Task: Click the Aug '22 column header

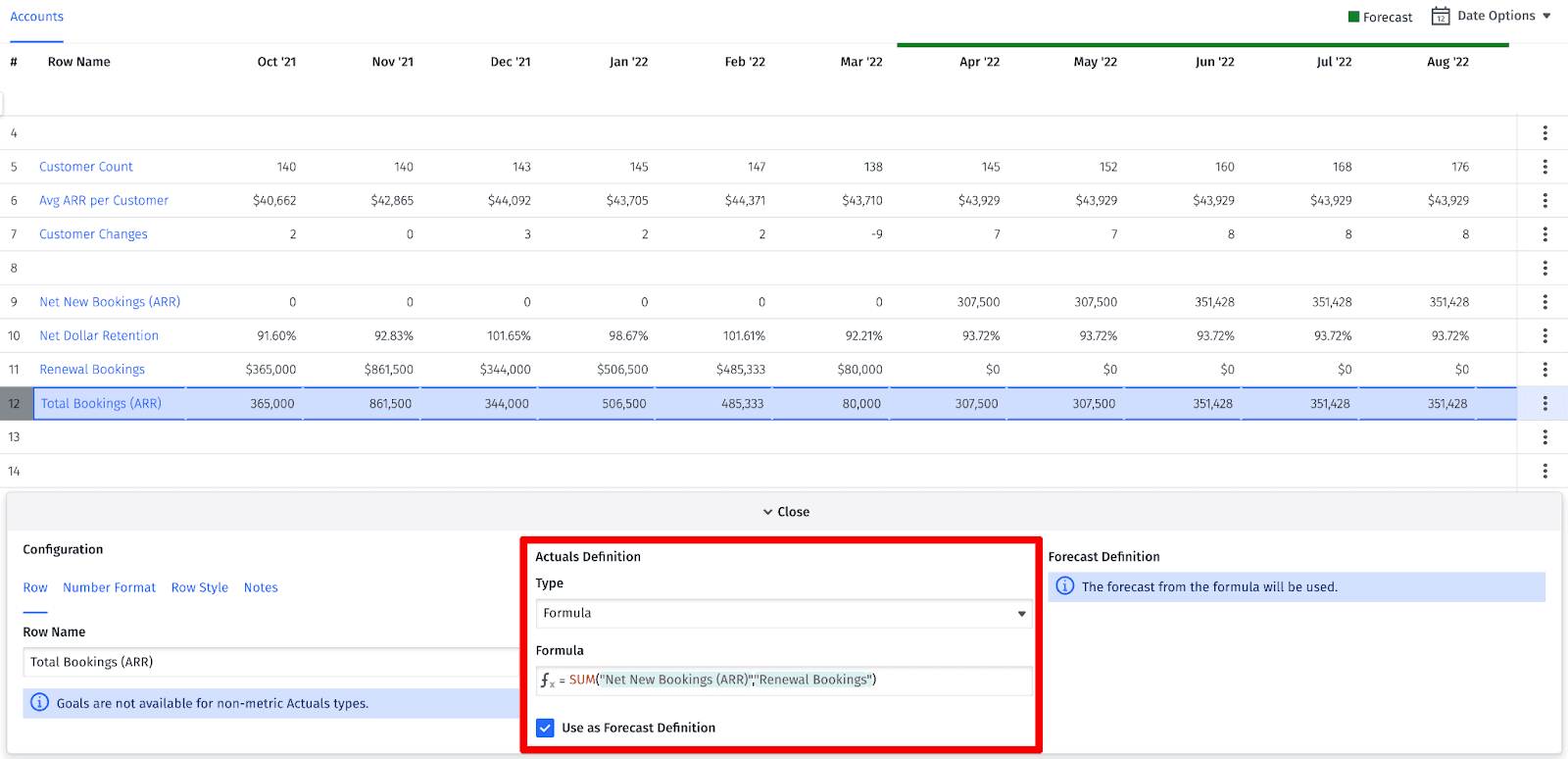Action: tap(1447, 62)
